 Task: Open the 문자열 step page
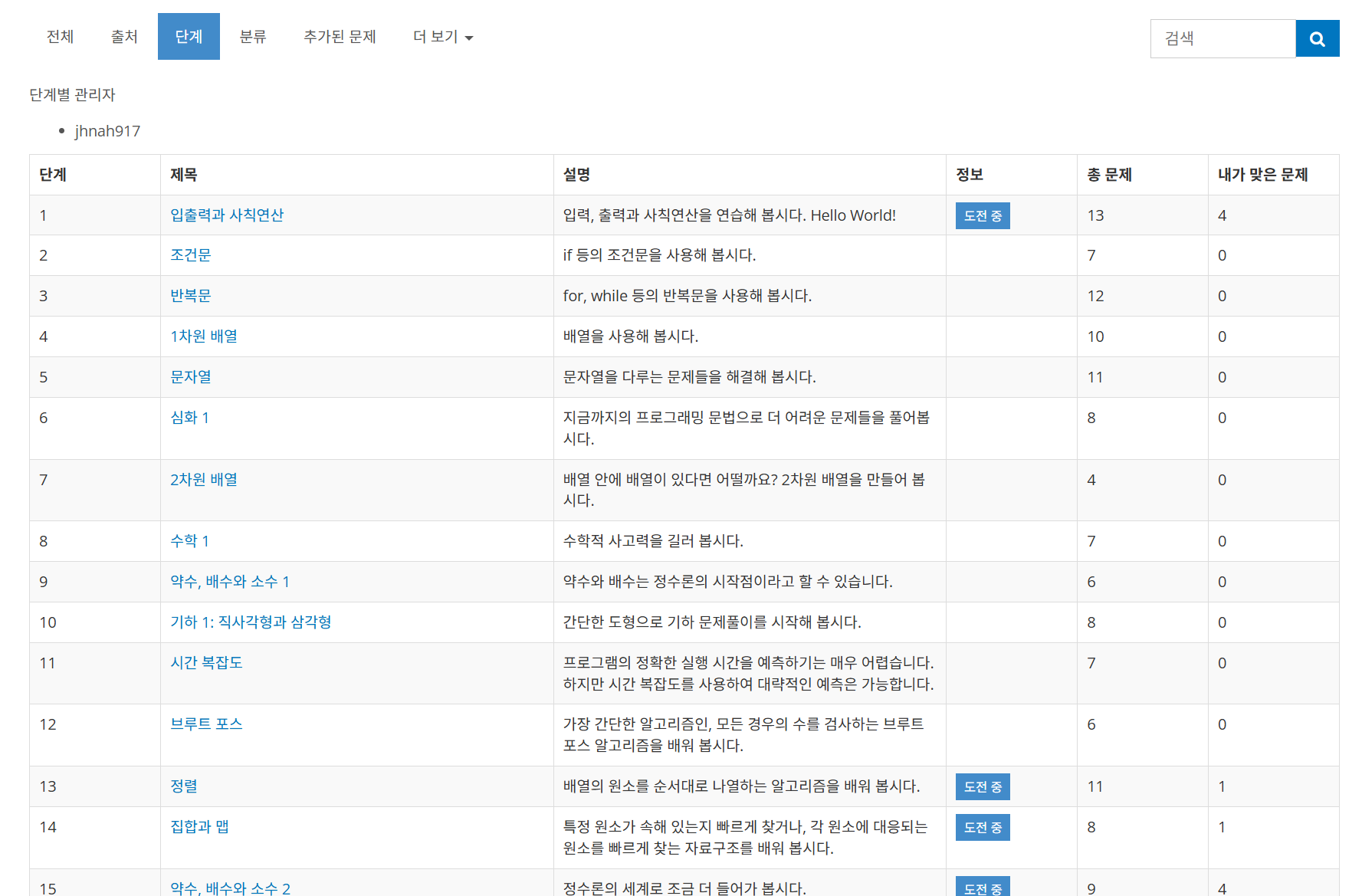(190, 376)
